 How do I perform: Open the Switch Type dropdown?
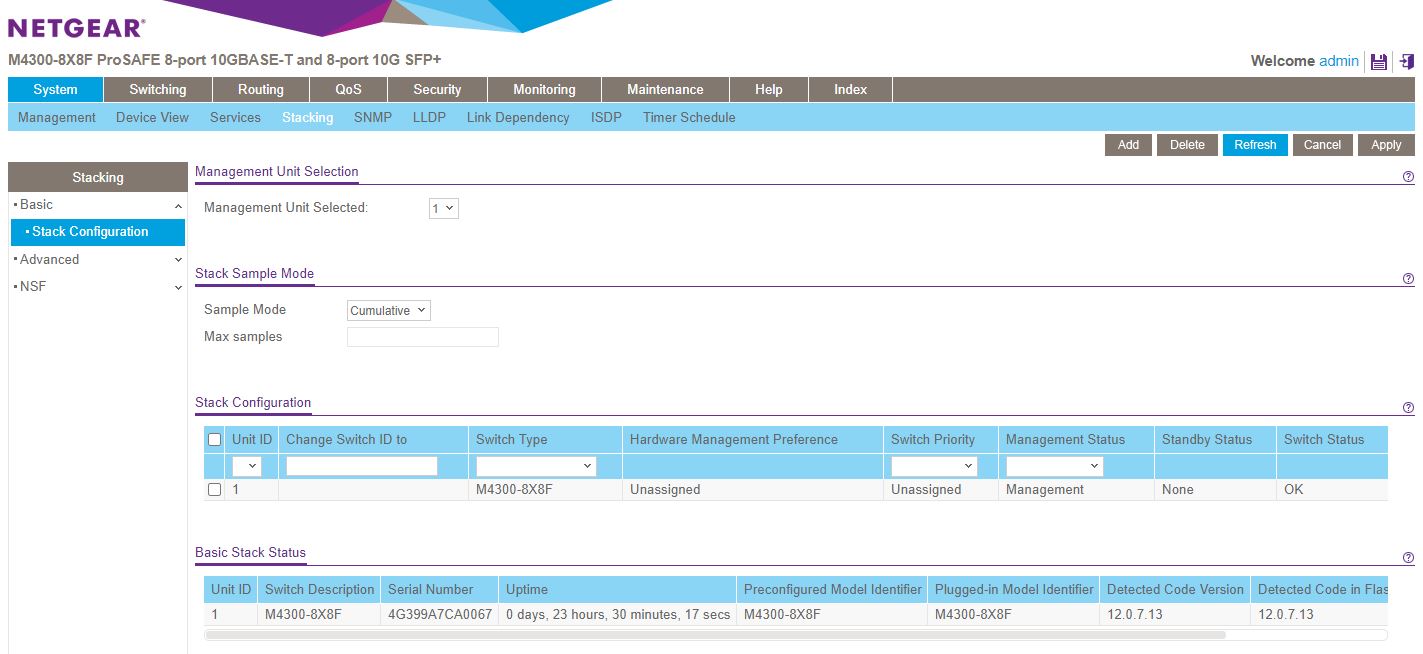click(536, 466)
